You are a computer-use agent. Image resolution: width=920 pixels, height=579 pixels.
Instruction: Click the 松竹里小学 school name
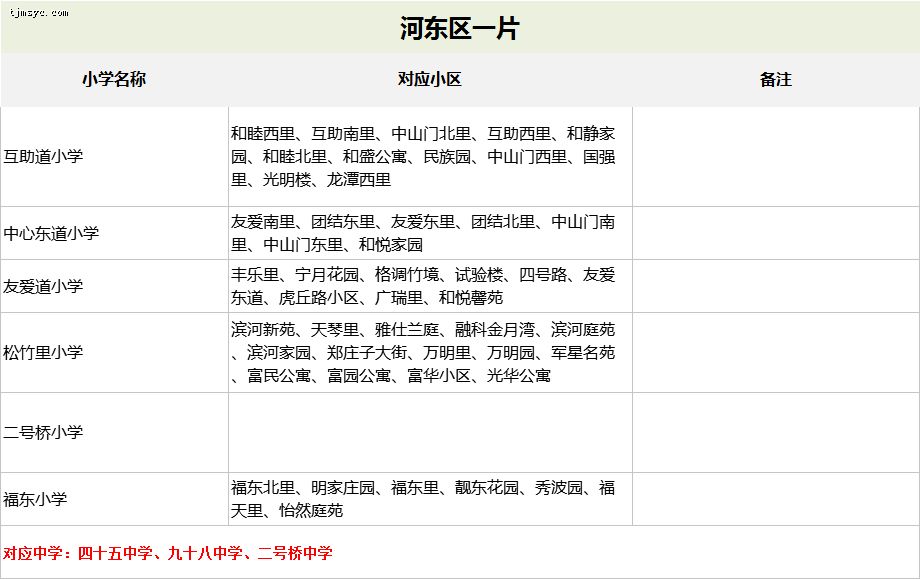44,352
